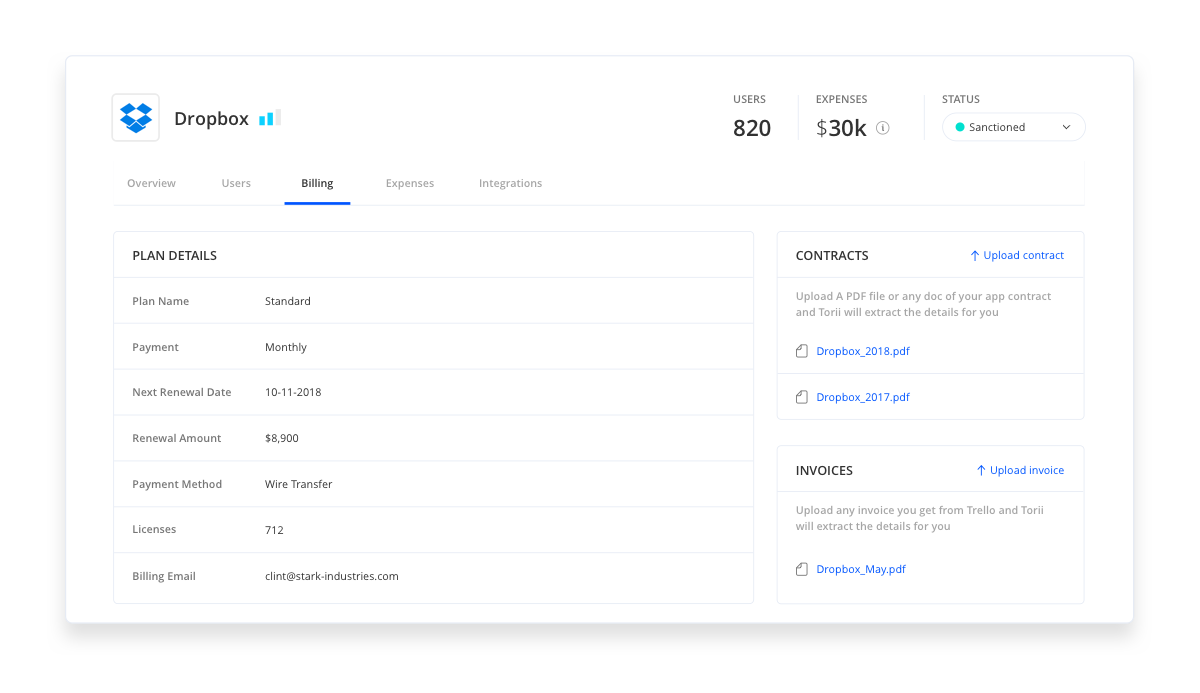Go to the Integrations tab
The height and width of the screenshot is (693, 1200).
click(510, 183)
